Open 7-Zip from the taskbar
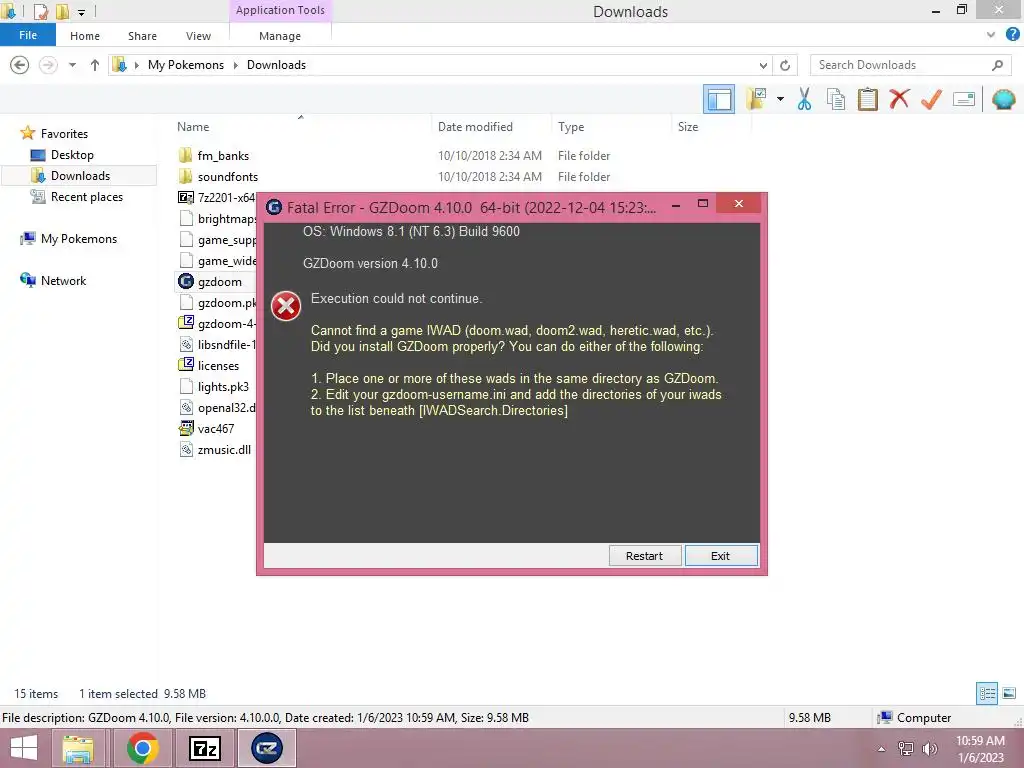The image size is (1024, 768). click(x=204, y=748)
